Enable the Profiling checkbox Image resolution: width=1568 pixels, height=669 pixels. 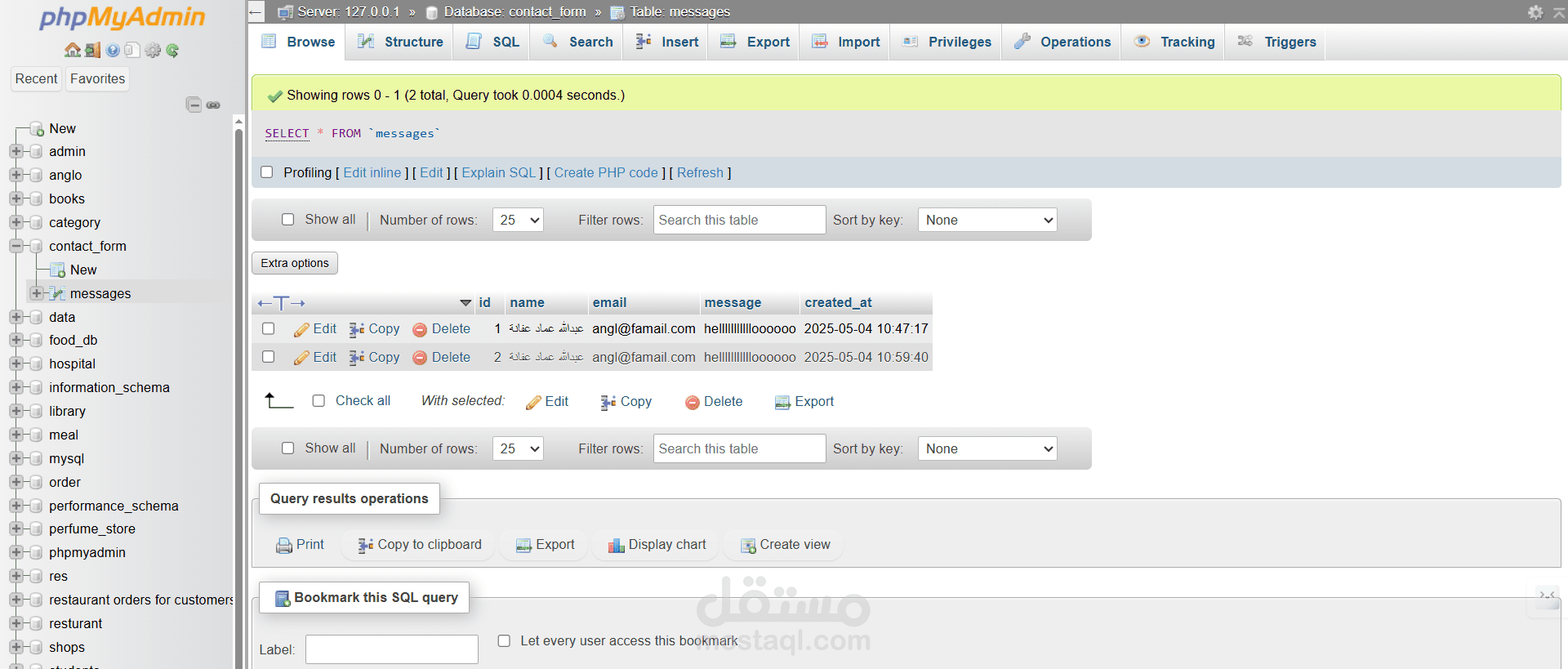266,172
